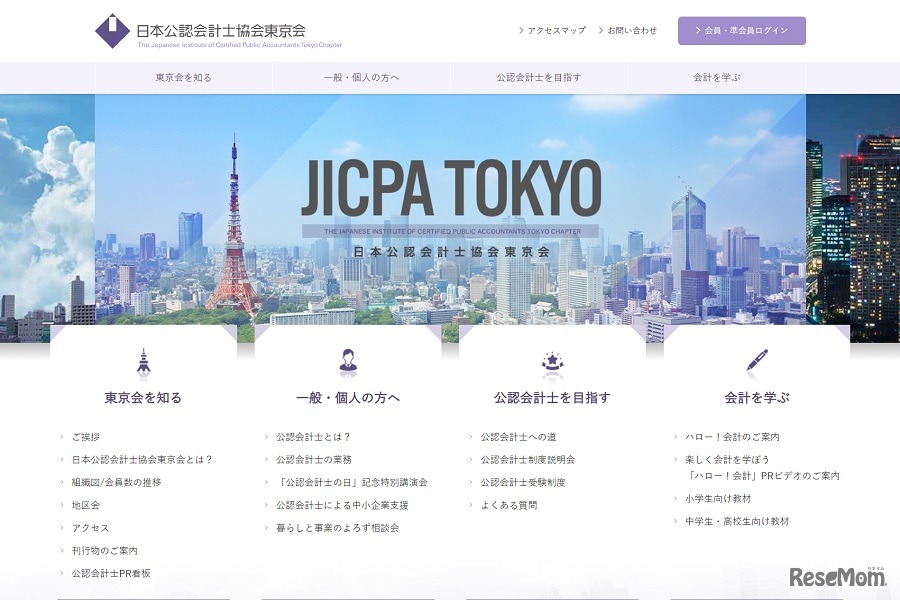Viewport: 900px width, 600px height.
Task: Select the person icon above 一般・個人の方へ
Action: pyautogui.click(x=349, y=361)
